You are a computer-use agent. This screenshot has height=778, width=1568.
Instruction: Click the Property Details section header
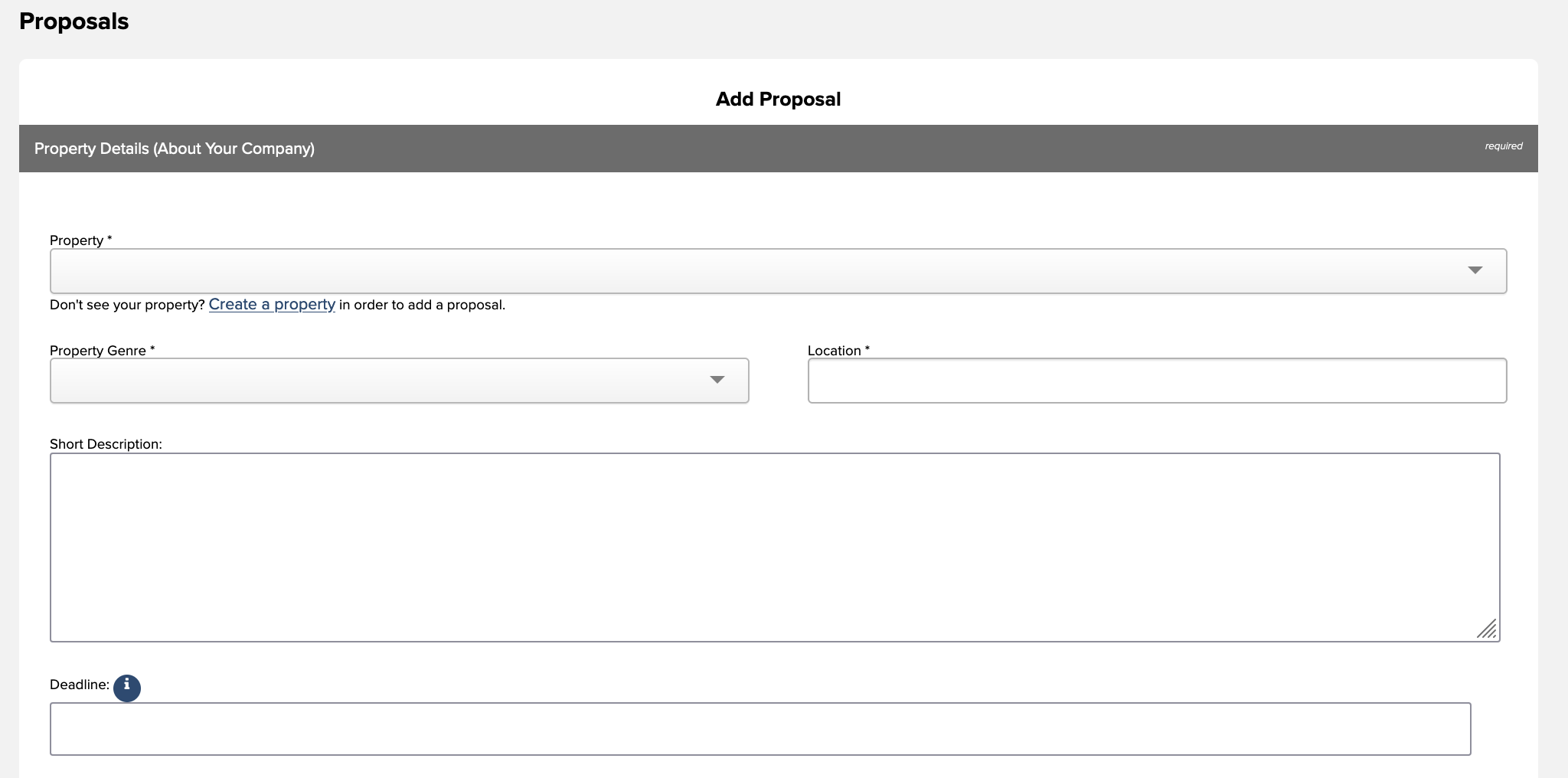(x=175, y=148)
